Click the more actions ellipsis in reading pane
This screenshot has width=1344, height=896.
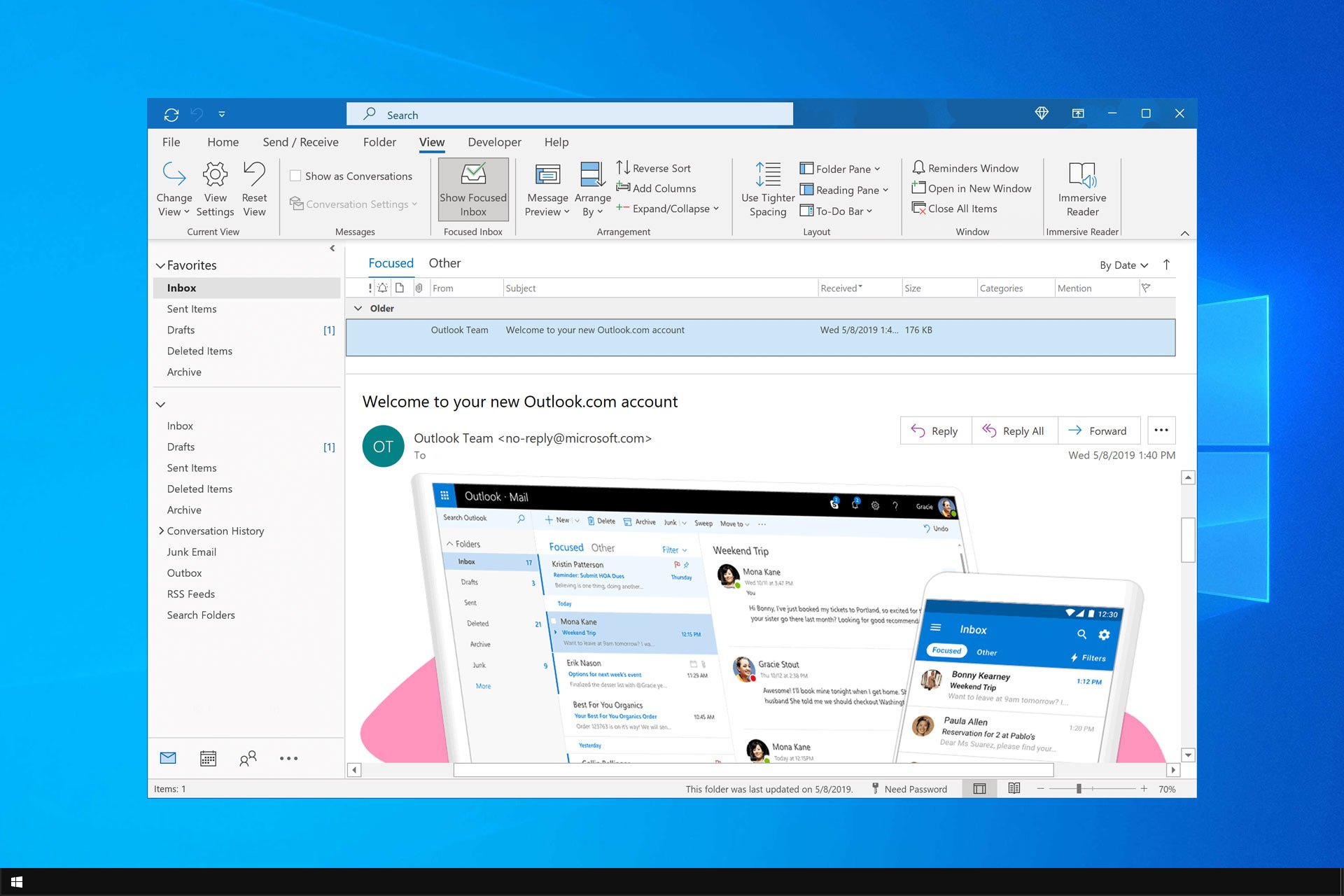(1161, 430)
